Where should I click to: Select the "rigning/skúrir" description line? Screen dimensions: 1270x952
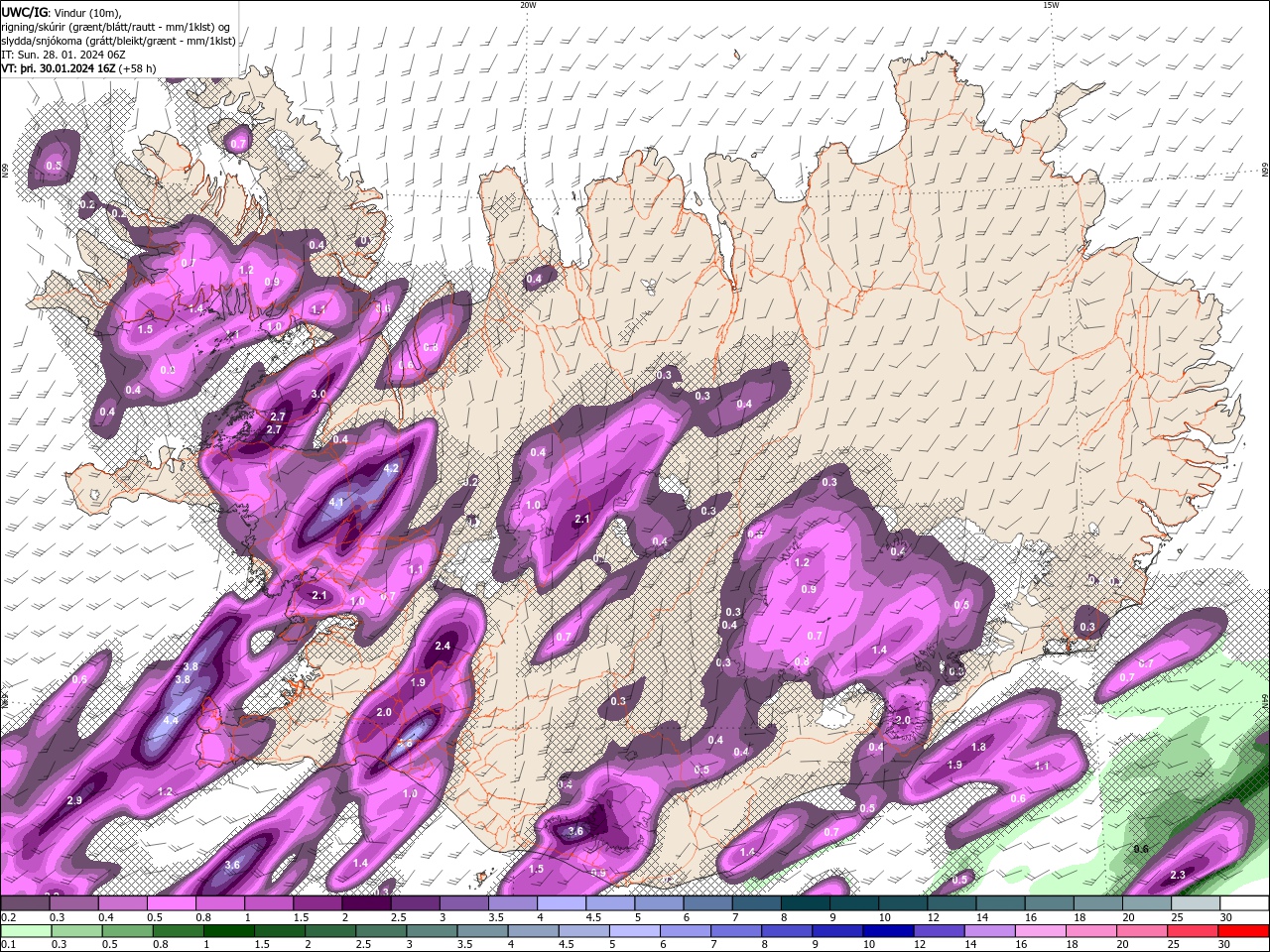(117, 27)
